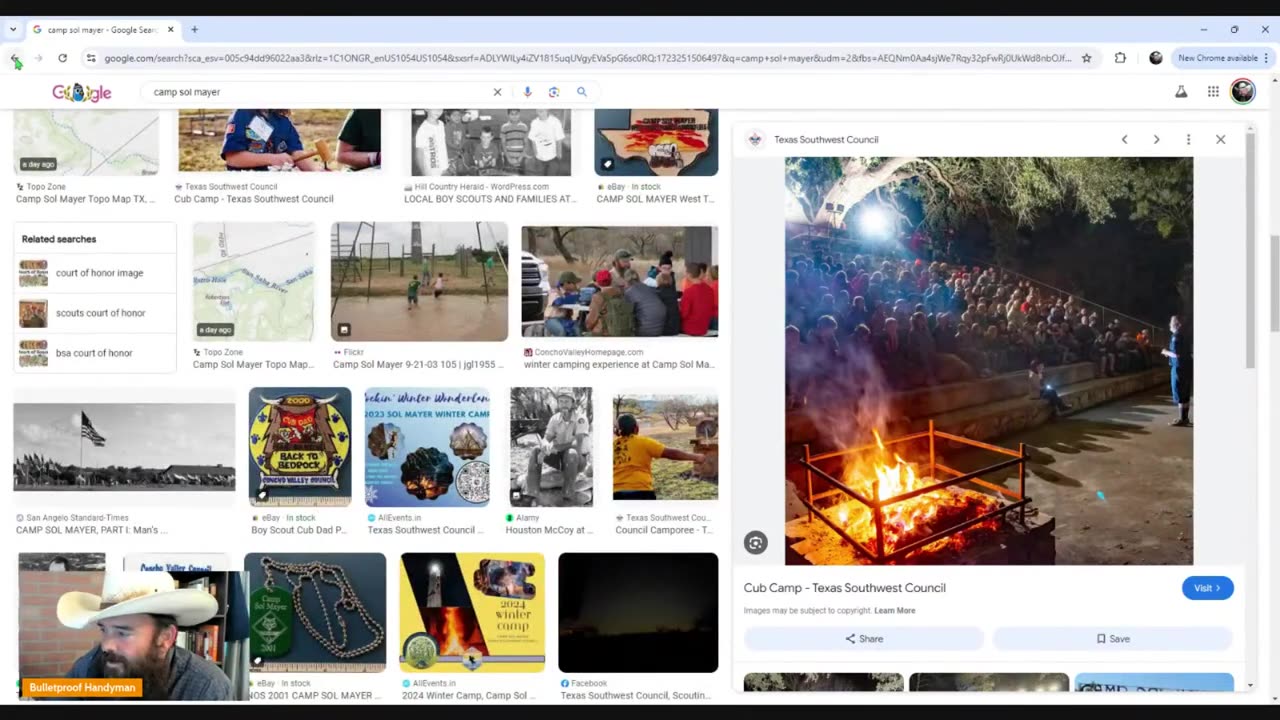1280x720 pixels.
Task: Show previous image in the preview panel
Action: pyautogui.click(x=1124, y=140)
